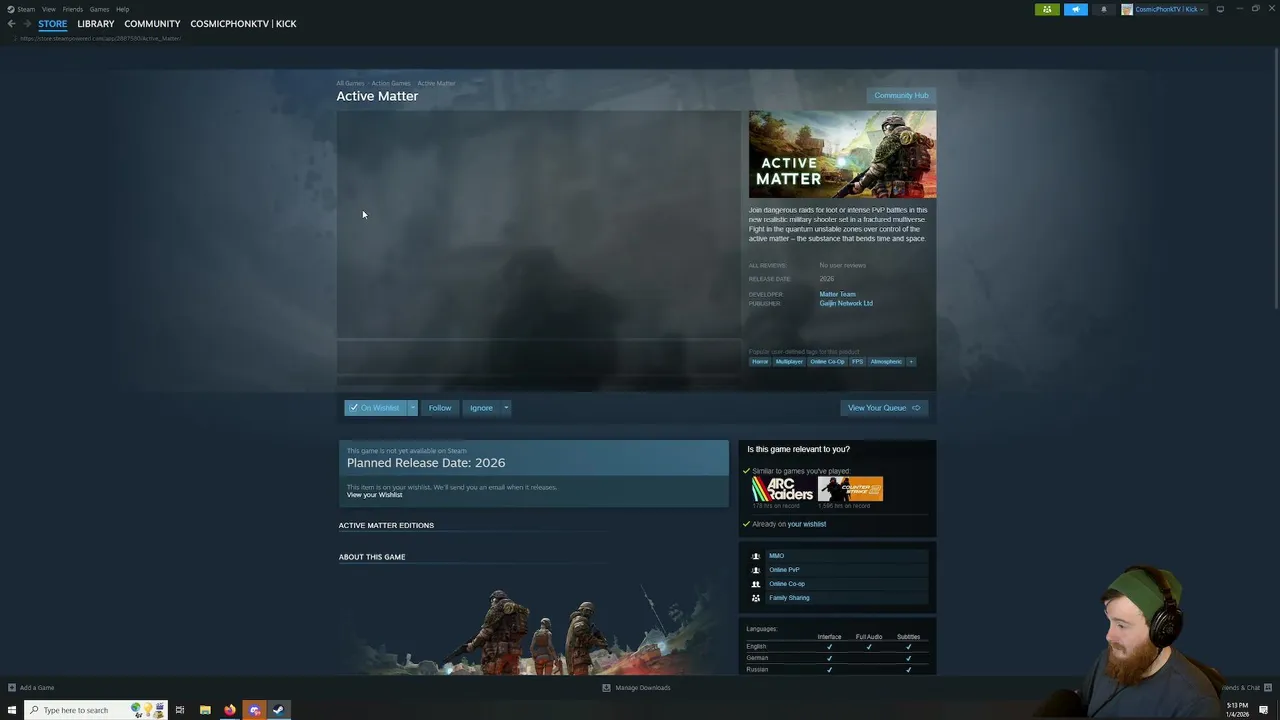
Task: Click the Follow button
Action: coord(440,408)
